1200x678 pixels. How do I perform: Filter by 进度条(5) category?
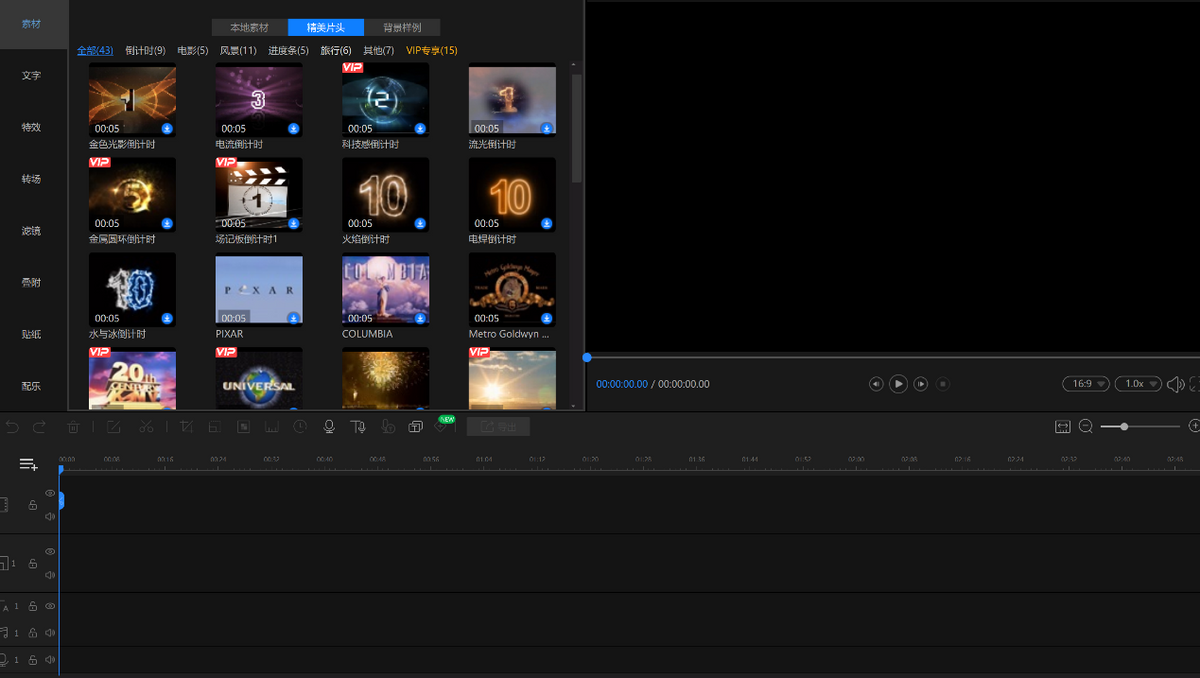(x=288, y=50)
